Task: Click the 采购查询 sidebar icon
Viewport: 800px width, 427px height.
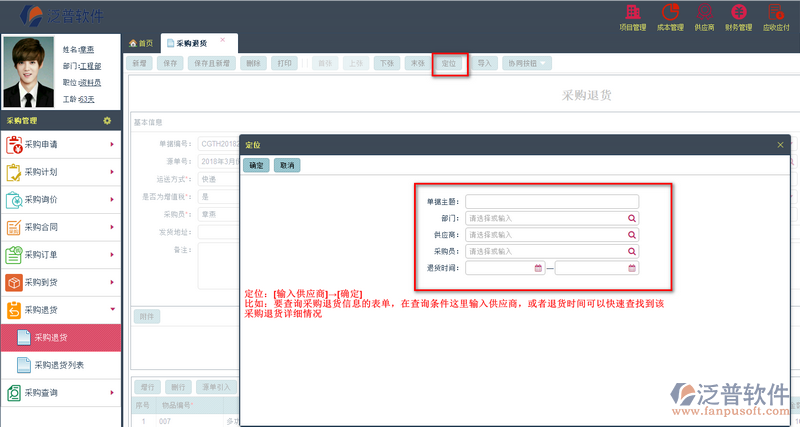Action: (14, 393)
